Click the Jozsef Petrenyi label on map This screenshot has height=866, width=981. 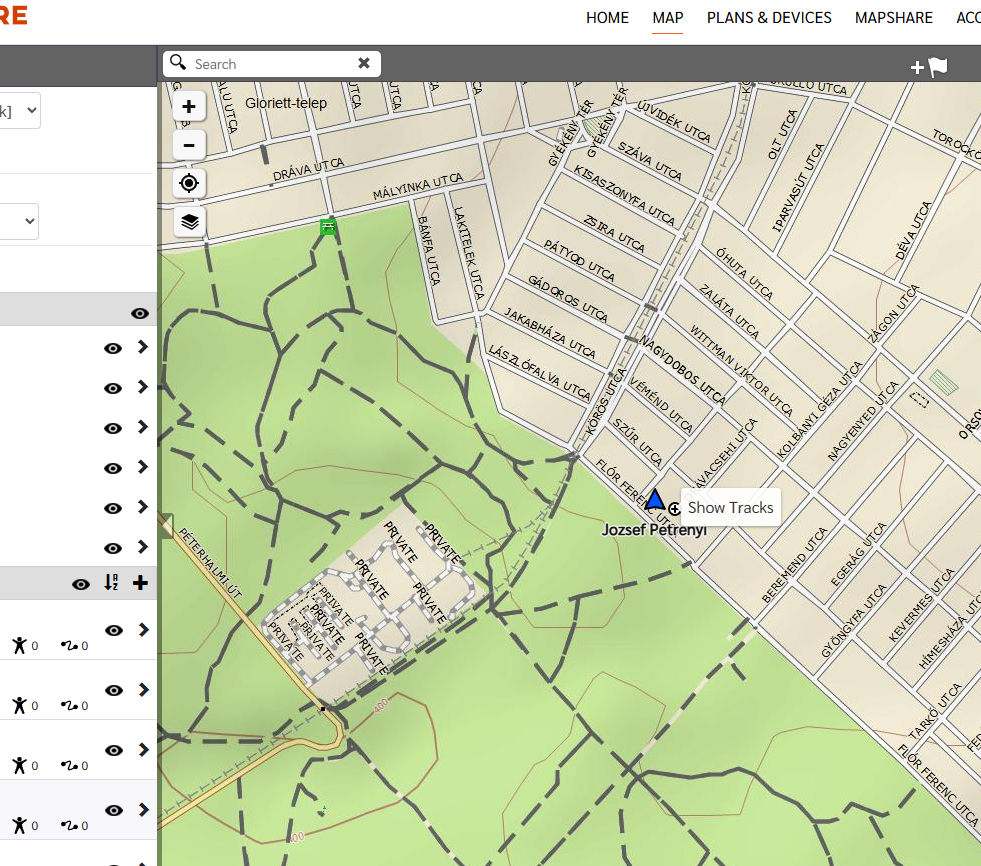(654, 530)
